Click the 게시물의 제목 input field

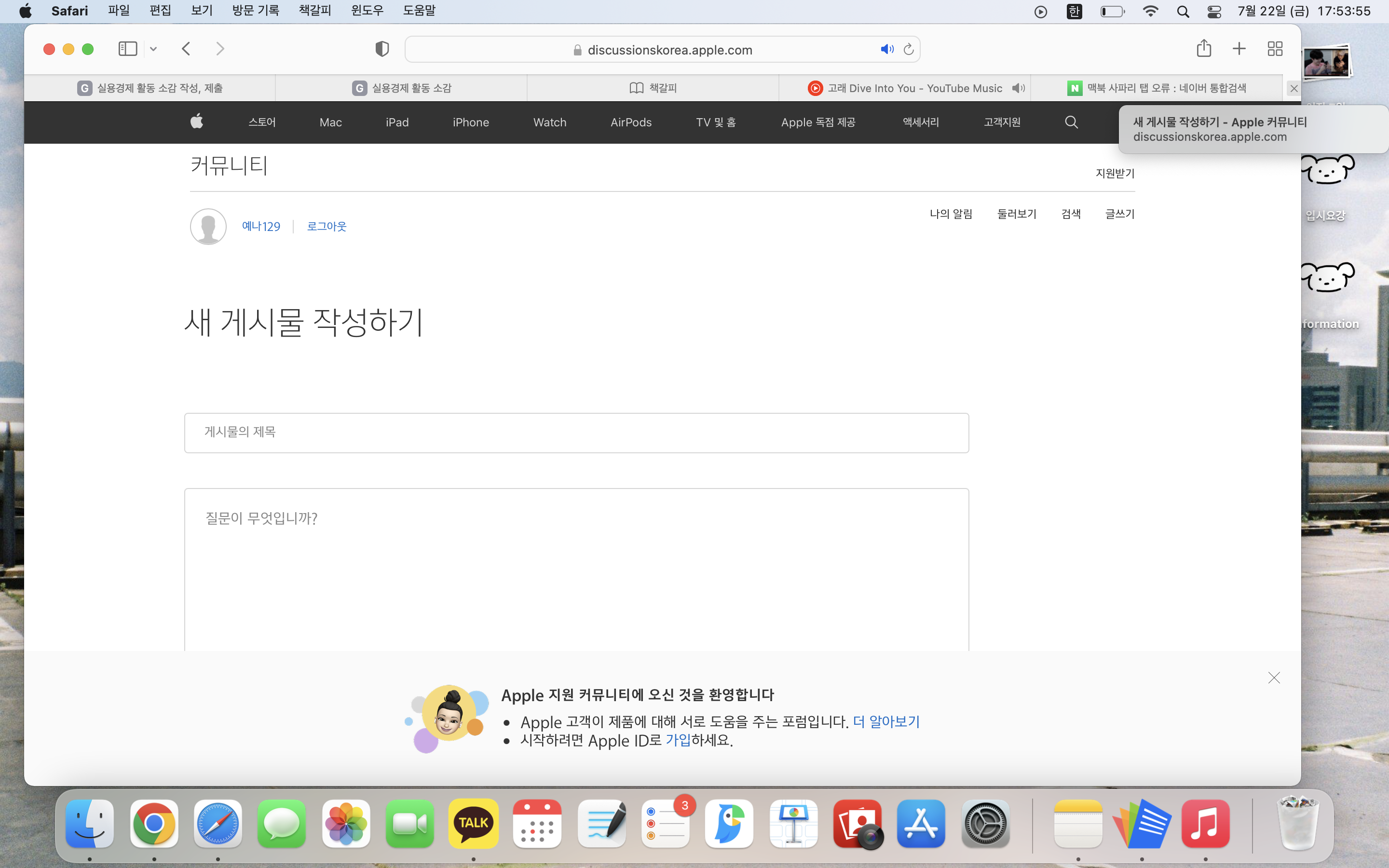tap(576, 432)
